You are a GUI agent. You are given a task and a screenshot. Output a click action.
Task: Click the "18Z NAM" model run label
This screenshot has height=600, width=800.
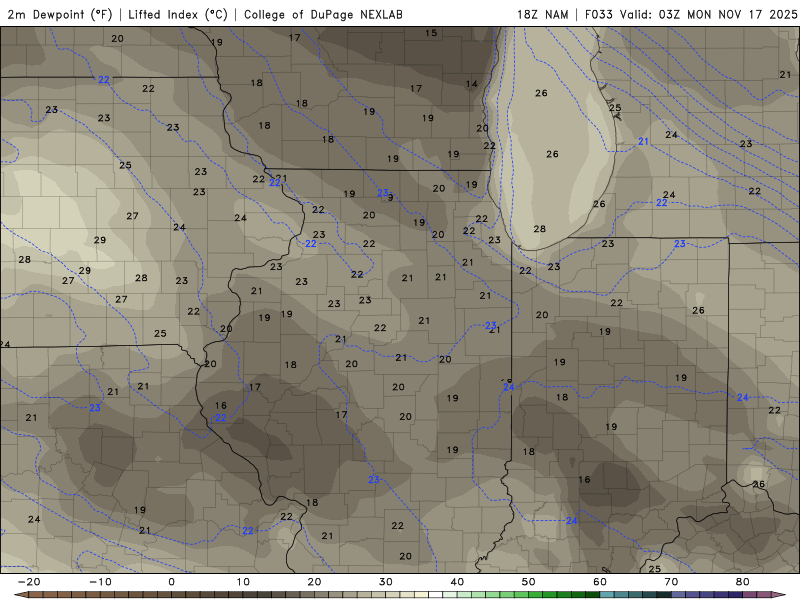coord(543,14)
